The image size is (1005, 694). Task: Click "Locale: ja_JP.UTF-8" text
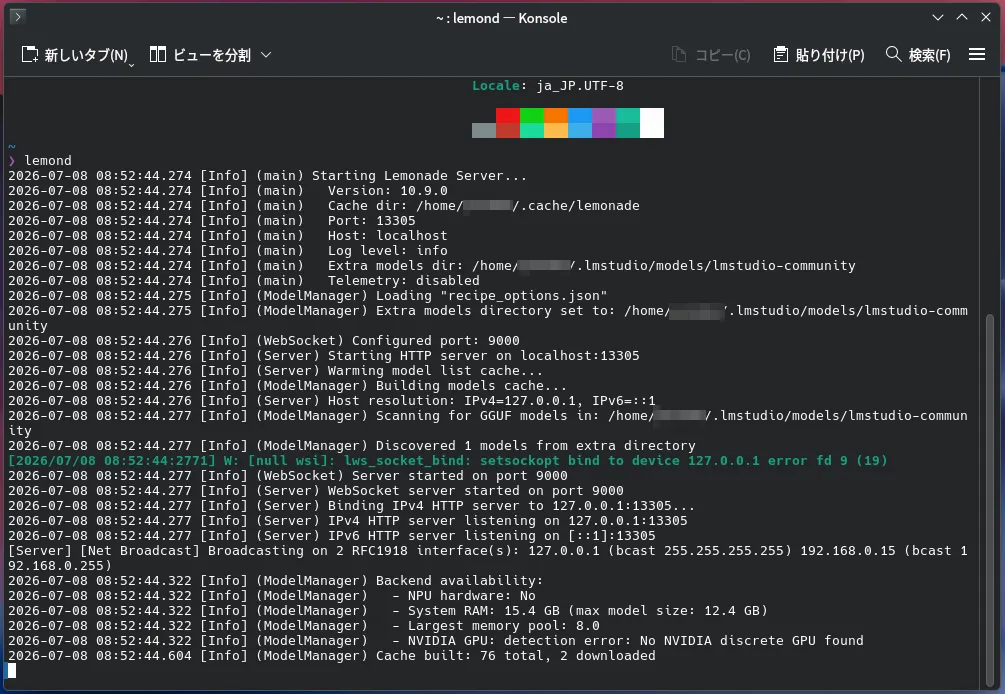(548, 86)
